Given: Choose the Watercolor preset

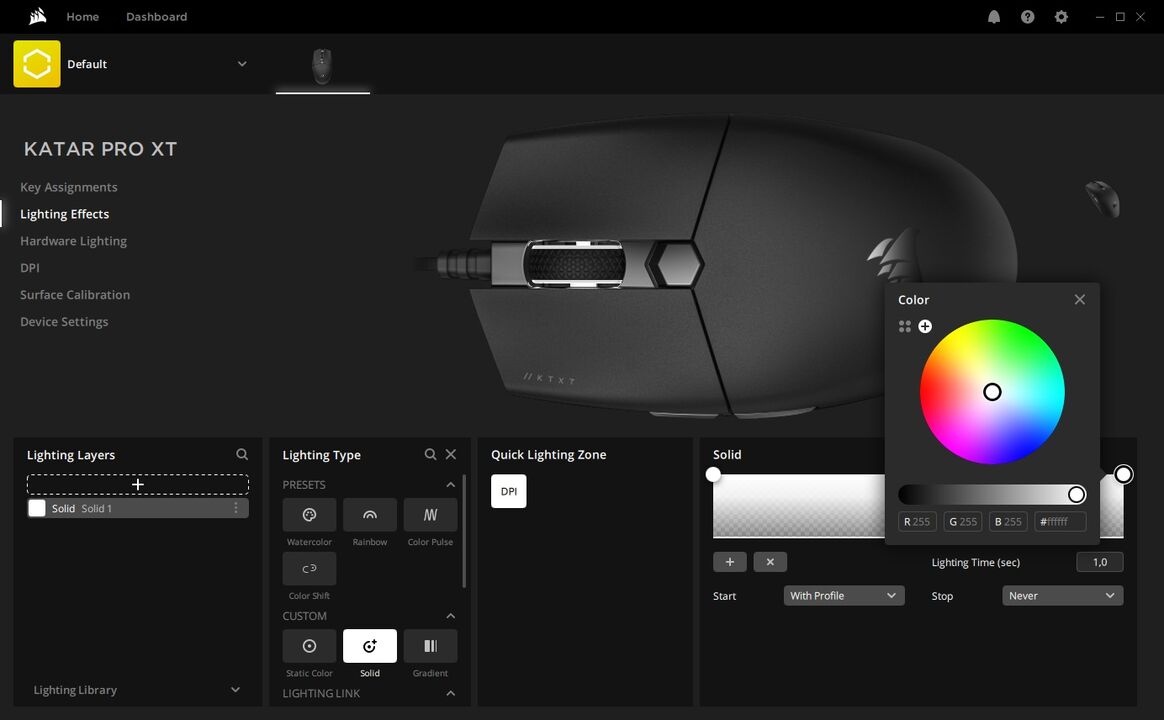Looking at the screenshot, I should pos(310,515).
